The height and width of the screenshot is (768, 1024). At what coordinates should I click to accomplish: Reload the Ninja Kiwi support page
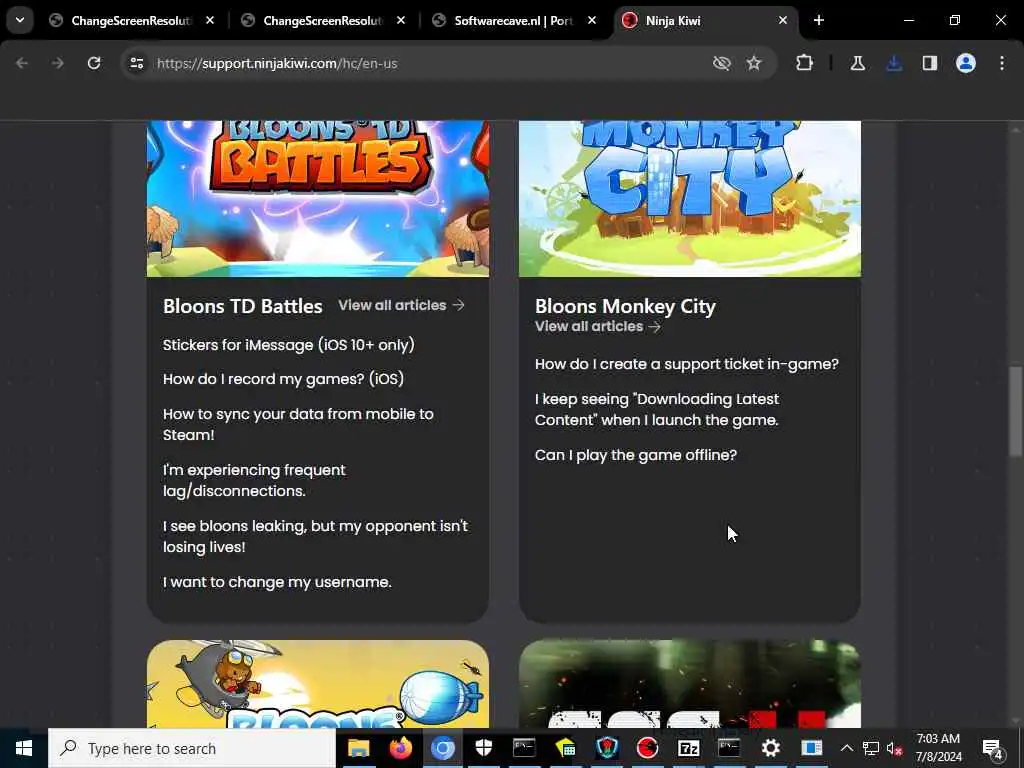[x=94, y=63]
